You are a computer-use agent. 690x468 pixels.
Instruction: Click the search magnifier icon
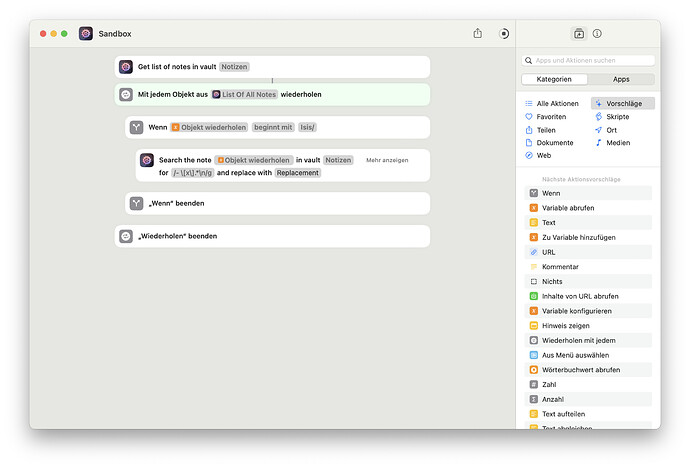click(529, 61)
